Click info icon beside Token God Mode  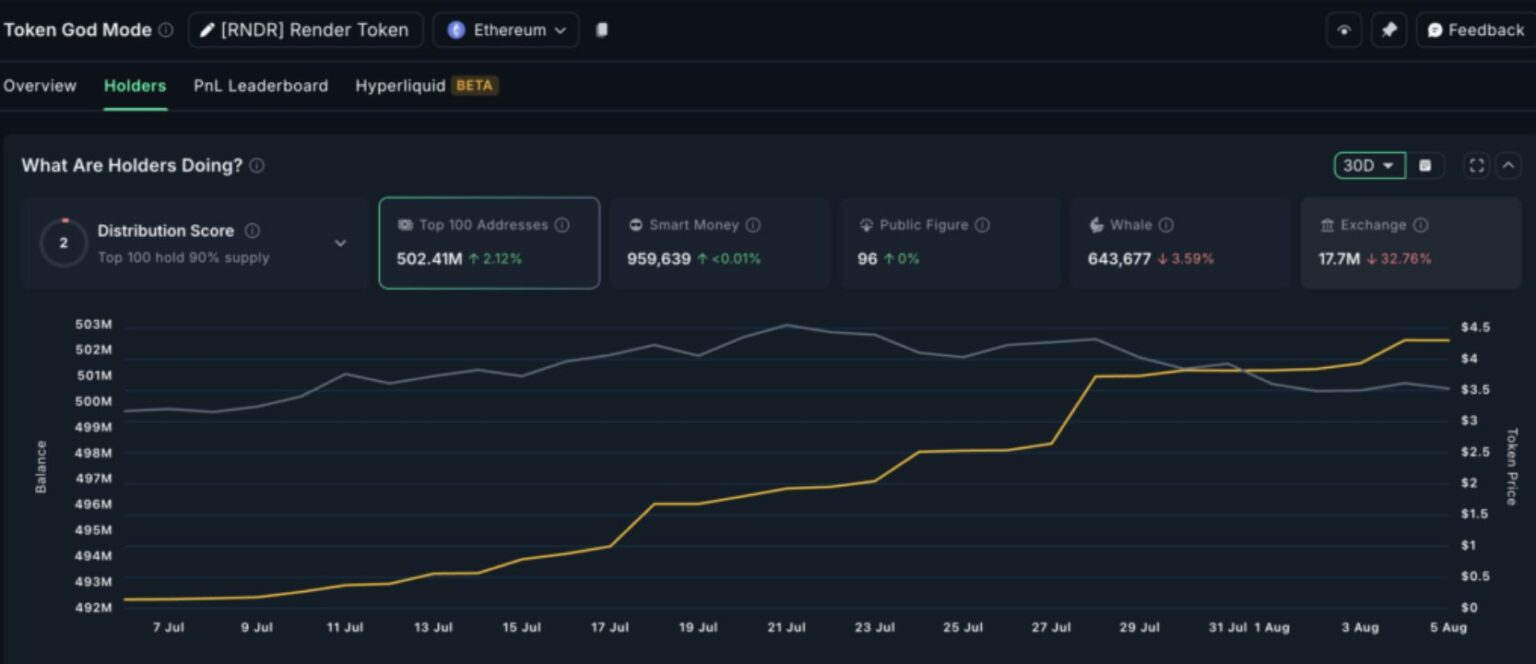point(166,30)
